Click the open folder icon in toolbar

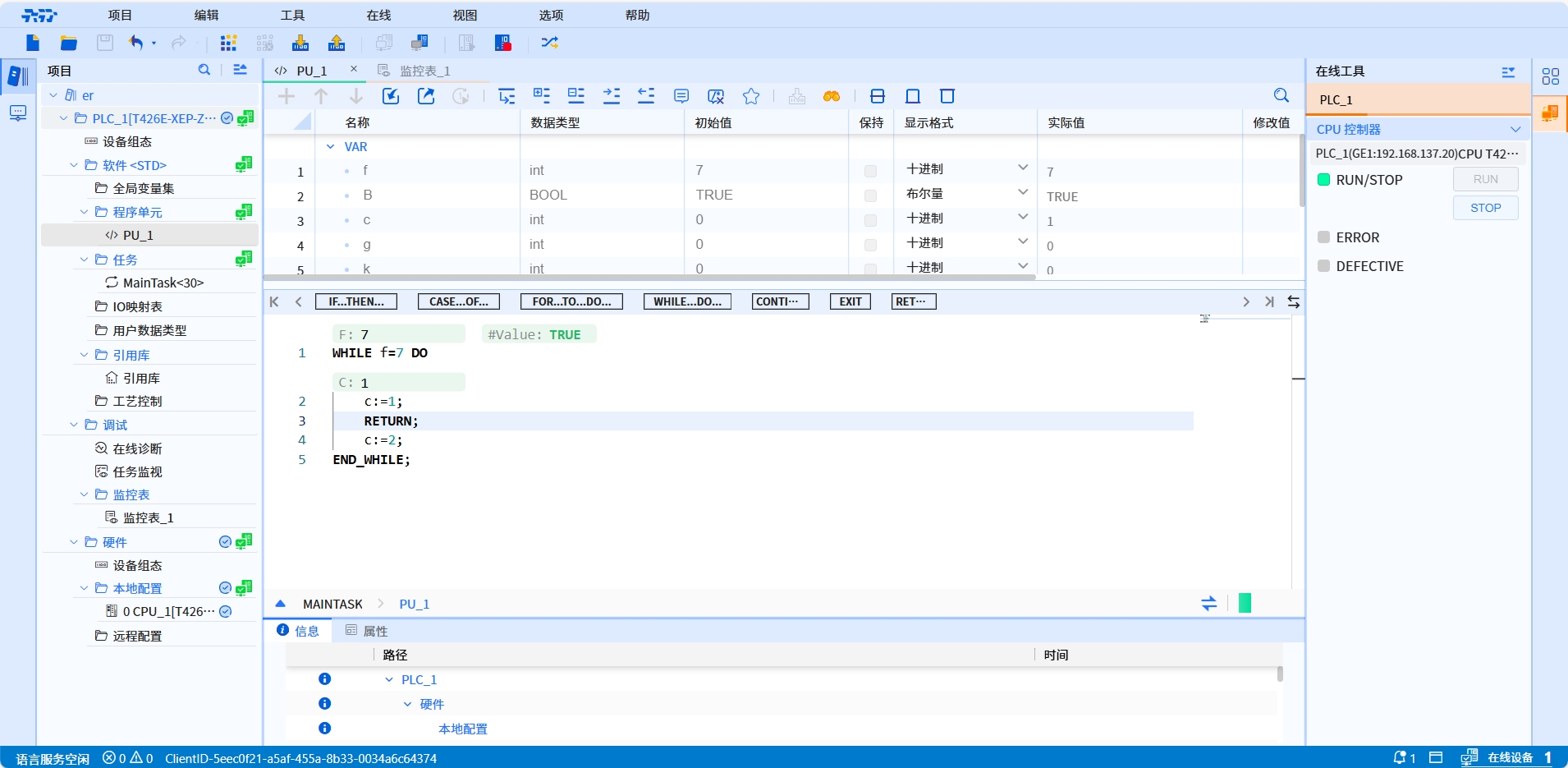coord(69,43)
